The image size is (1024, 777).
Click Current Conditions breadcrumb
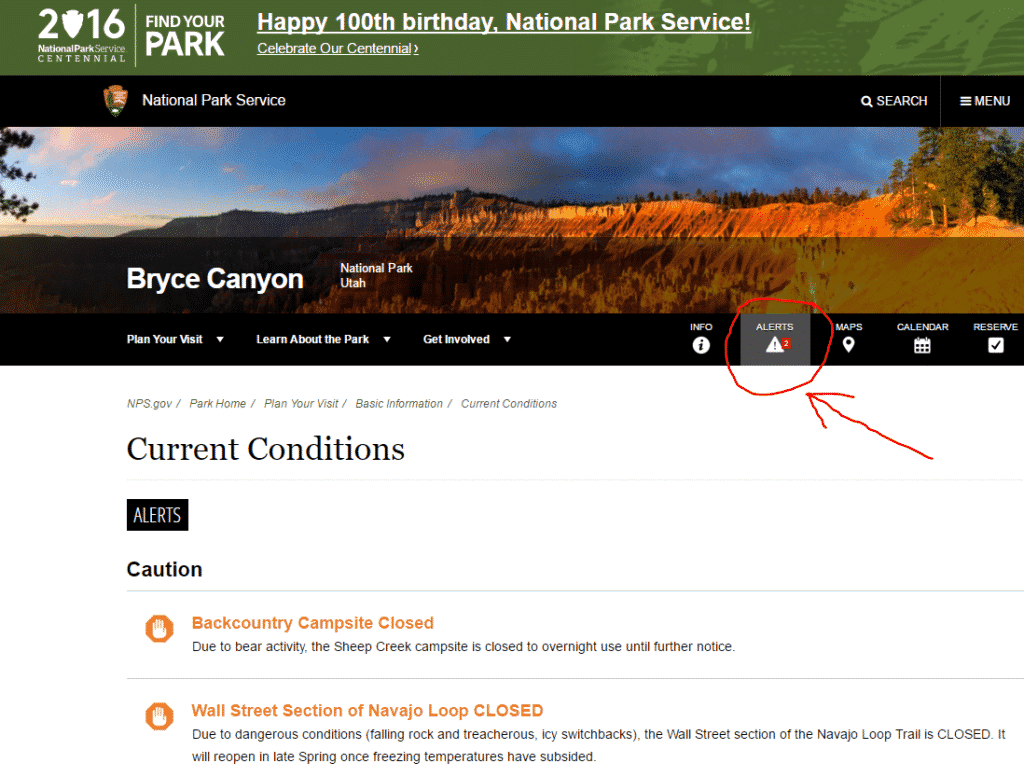coord(509,404)
